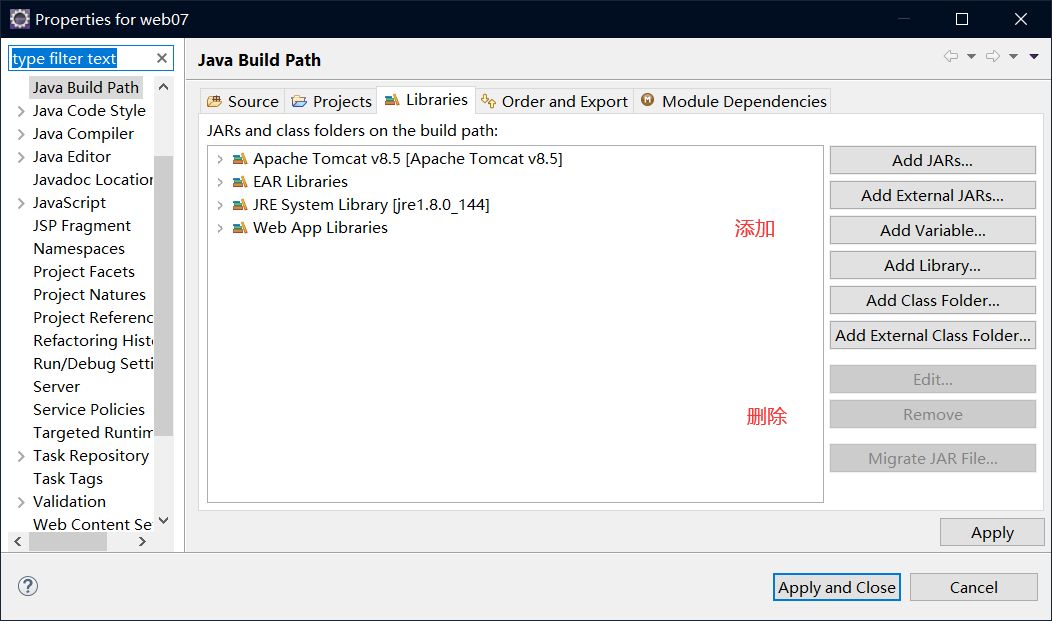
Task: Switch to the Source tab
Action: click(x=243, y=101)
